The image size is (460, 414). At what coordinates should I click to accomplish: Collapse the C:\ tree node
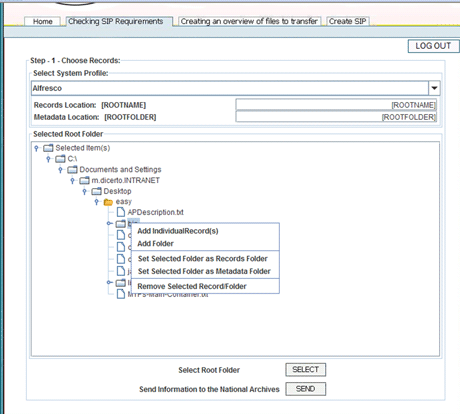coord(49,159)
